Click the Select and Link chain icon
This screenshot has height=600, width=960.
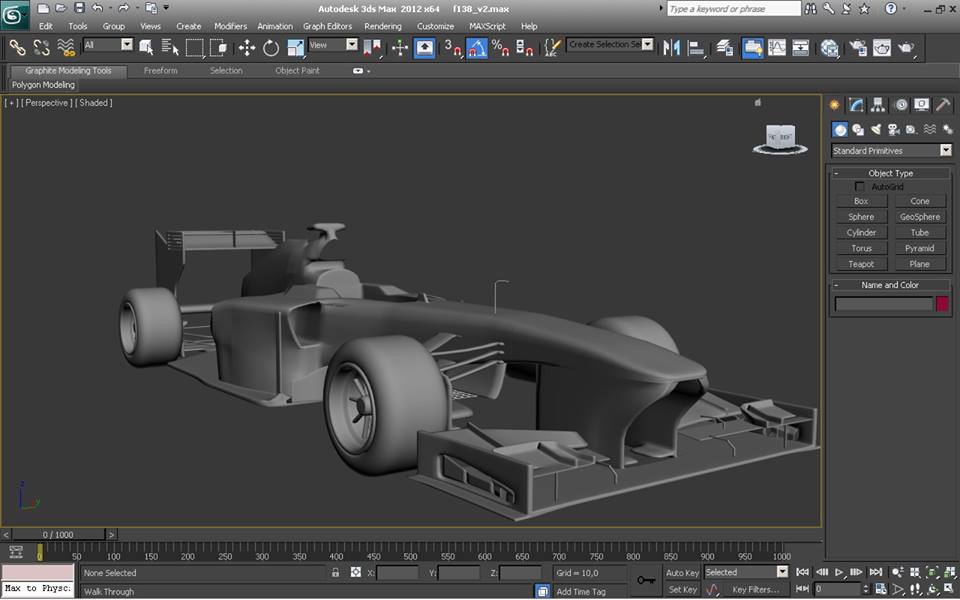point(17,47)
